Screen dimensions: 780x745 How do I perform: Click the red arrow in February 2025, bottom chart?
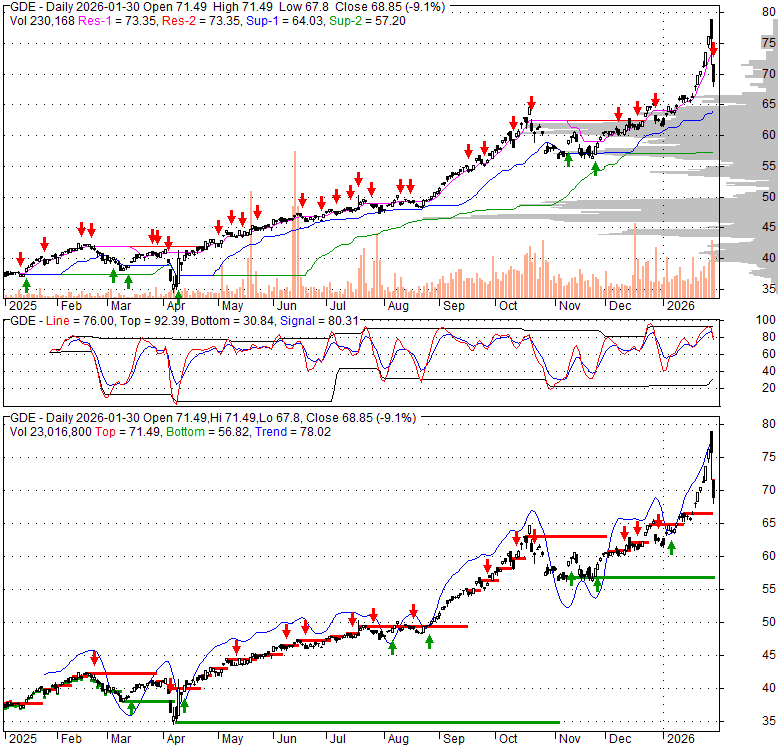95,657
